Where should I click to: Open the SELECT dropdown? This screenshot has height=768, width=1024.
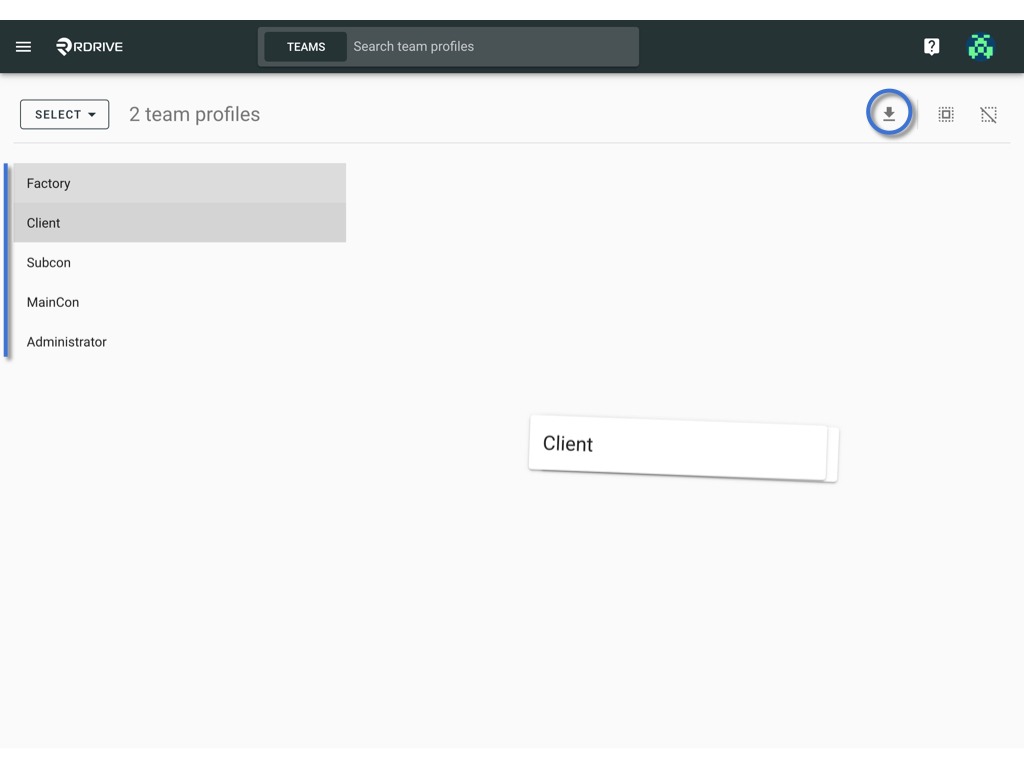[x=65, y=114]
